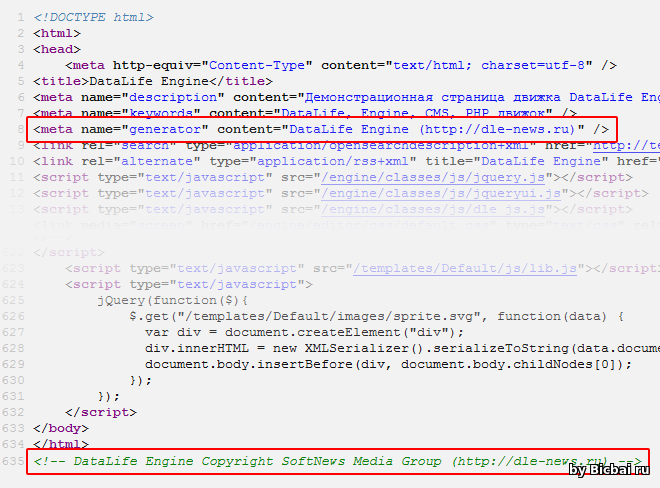Select the DOCTYPE html declaration text
Screen dimensions: 660x488
point(93,17)
